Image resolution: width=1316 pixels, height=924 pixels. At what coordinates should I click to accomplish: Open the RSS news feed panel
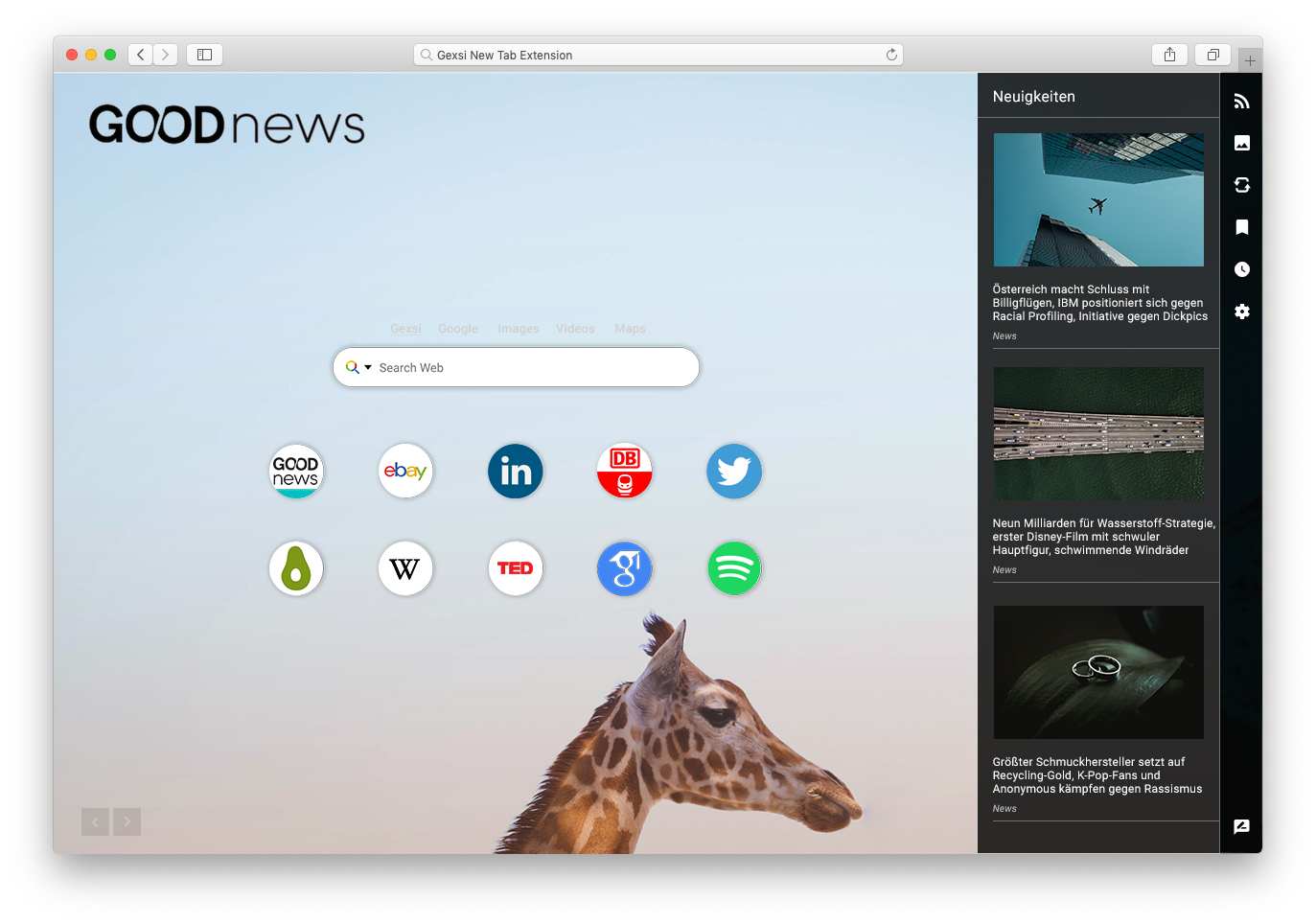(x=1241, y=101)
